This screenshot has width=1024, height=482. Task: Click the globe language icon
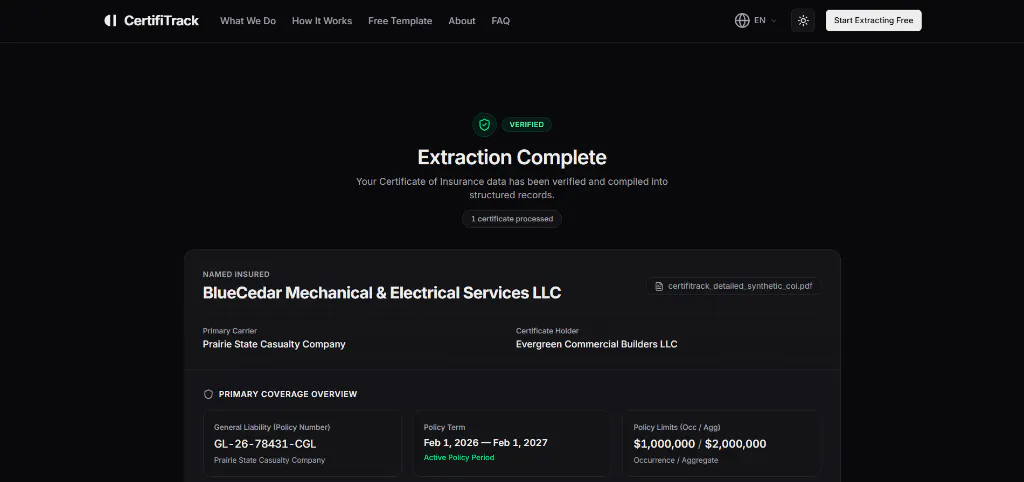tap(742, 20)
